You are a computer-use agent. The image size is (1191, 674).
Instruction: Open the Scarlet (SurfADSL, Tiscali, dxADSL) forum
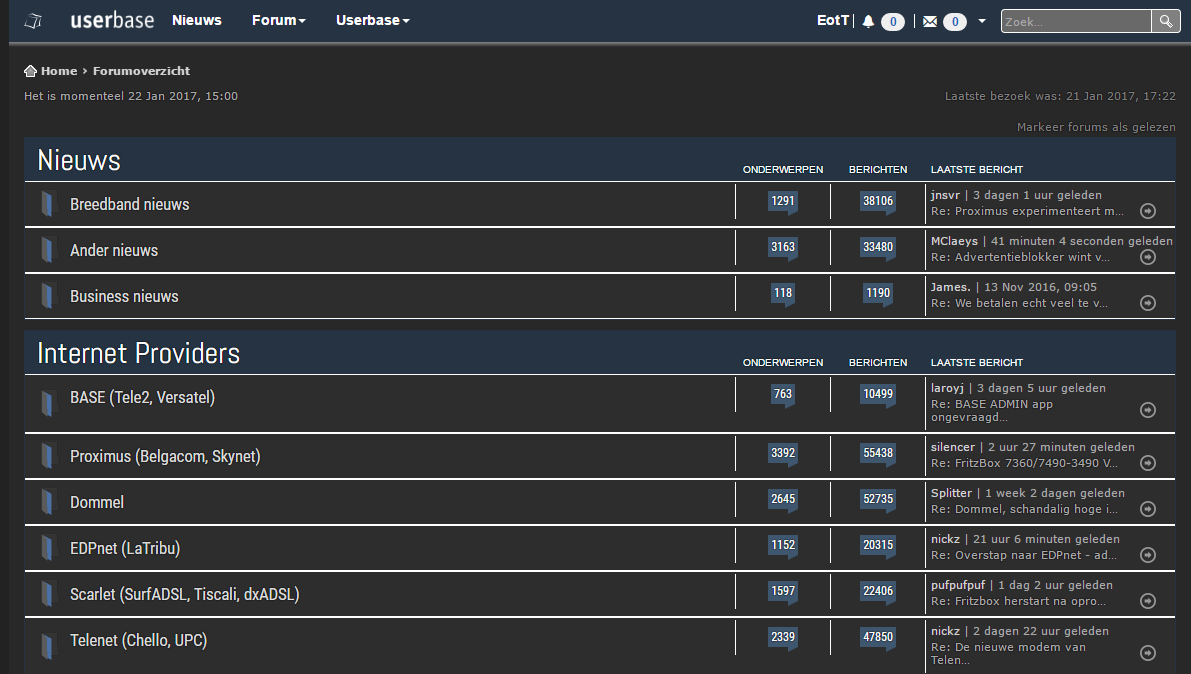185,594
